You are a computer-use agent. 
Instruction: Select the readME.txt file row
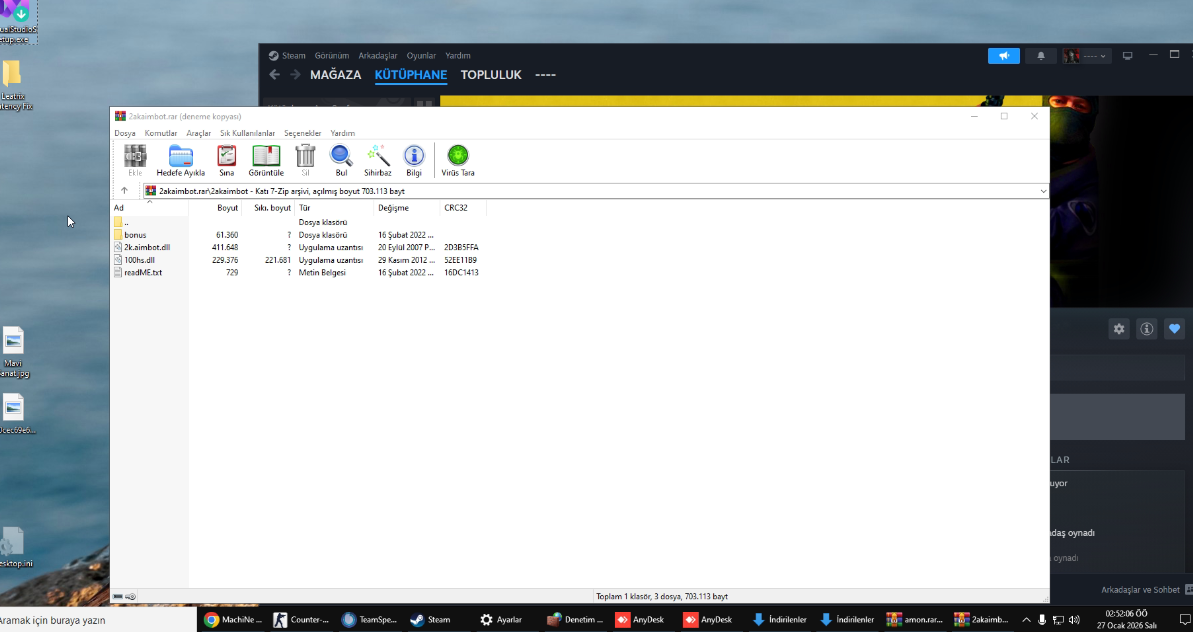pyautogui.click(x=297, y=272)
